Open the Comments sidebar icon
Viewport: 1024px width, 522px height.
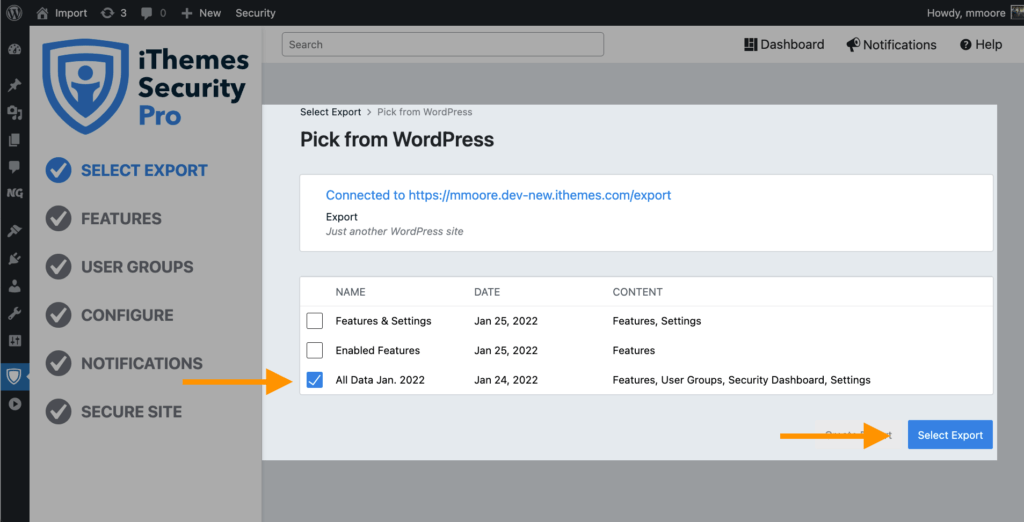(14, 167)
